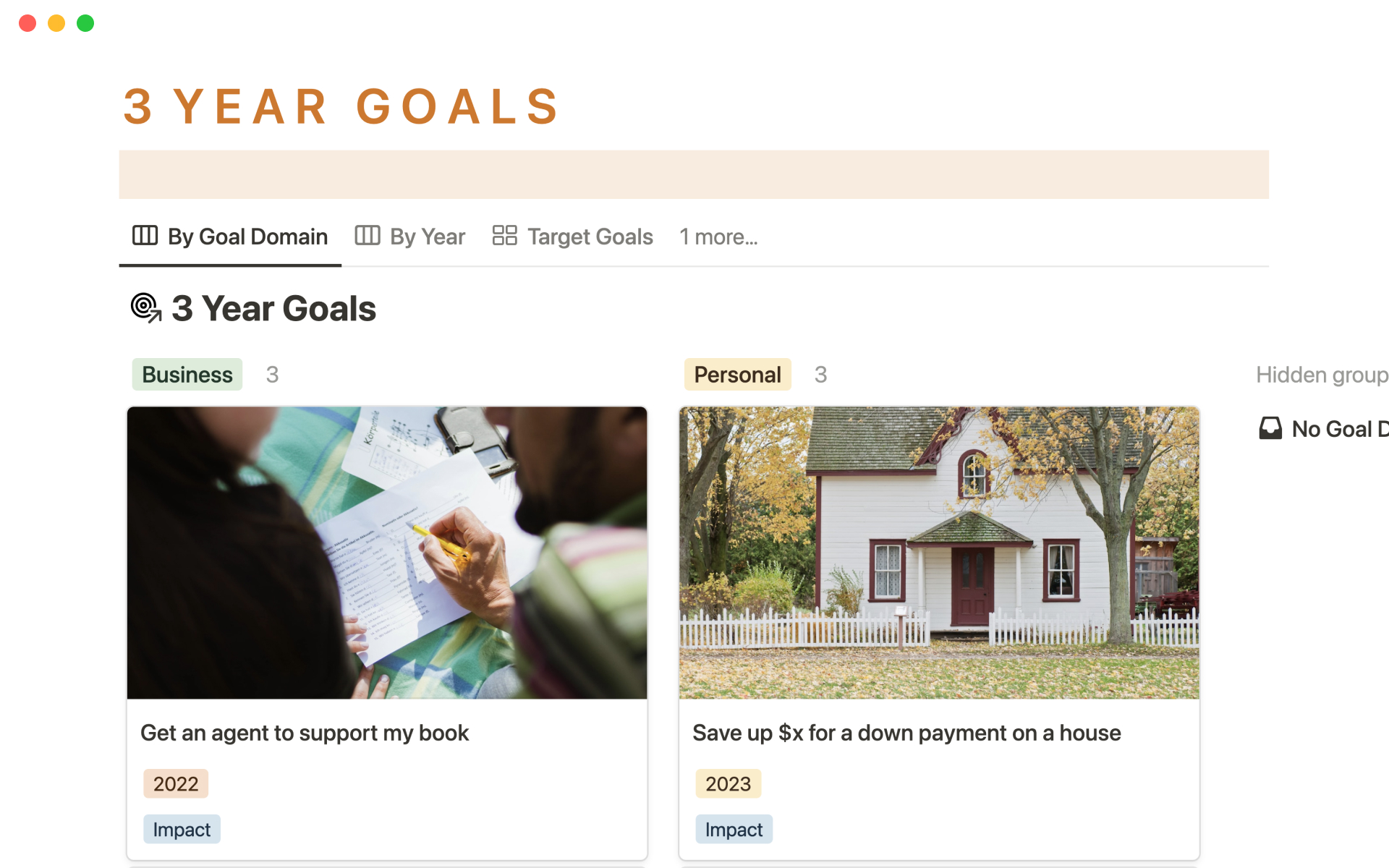Open 'Save up $x for a down payment' card

[906, 733]
